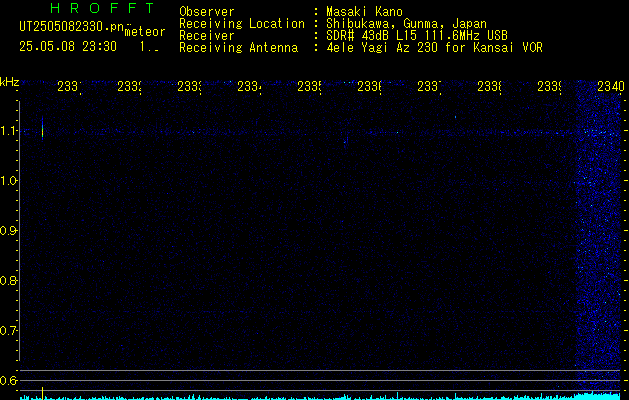Screen dimensions: 629x400
Task: Click the Receiving Antenna field label
Action: [239, 48]
